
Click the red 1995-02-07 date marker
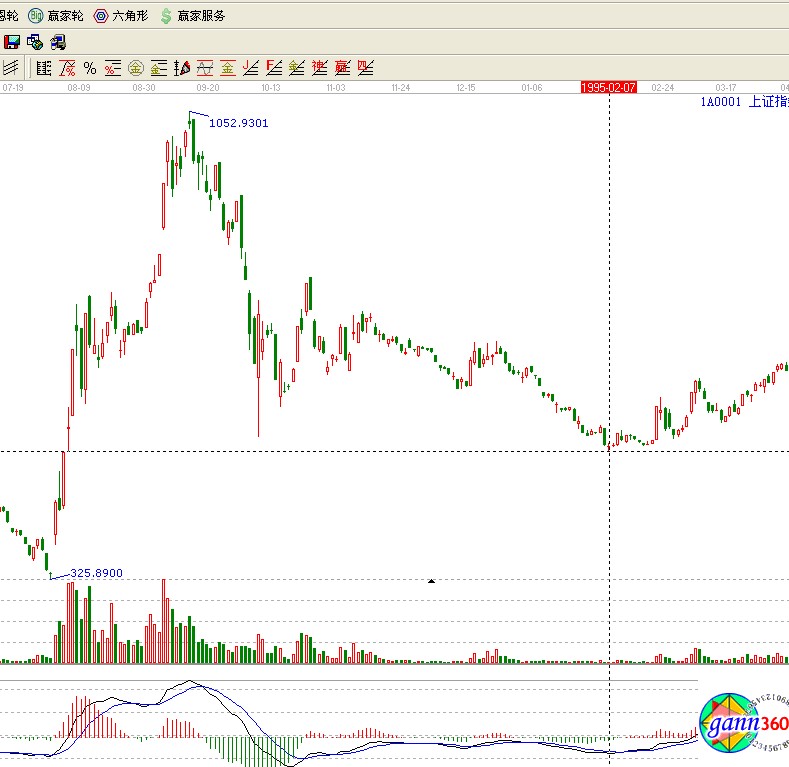click(x=609, y=88)
